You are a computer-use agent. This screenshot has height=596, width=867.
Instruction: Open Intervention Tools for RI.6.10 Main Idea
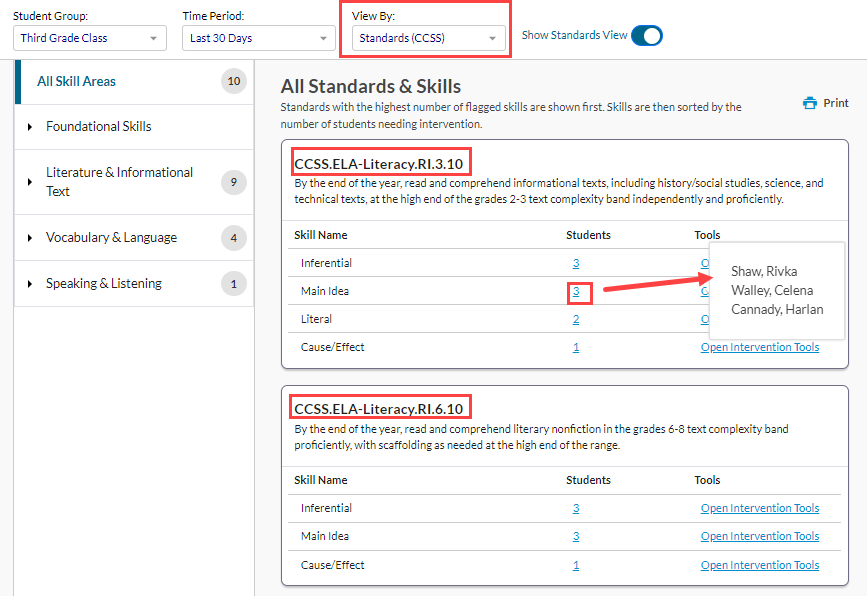coord(759,537)
